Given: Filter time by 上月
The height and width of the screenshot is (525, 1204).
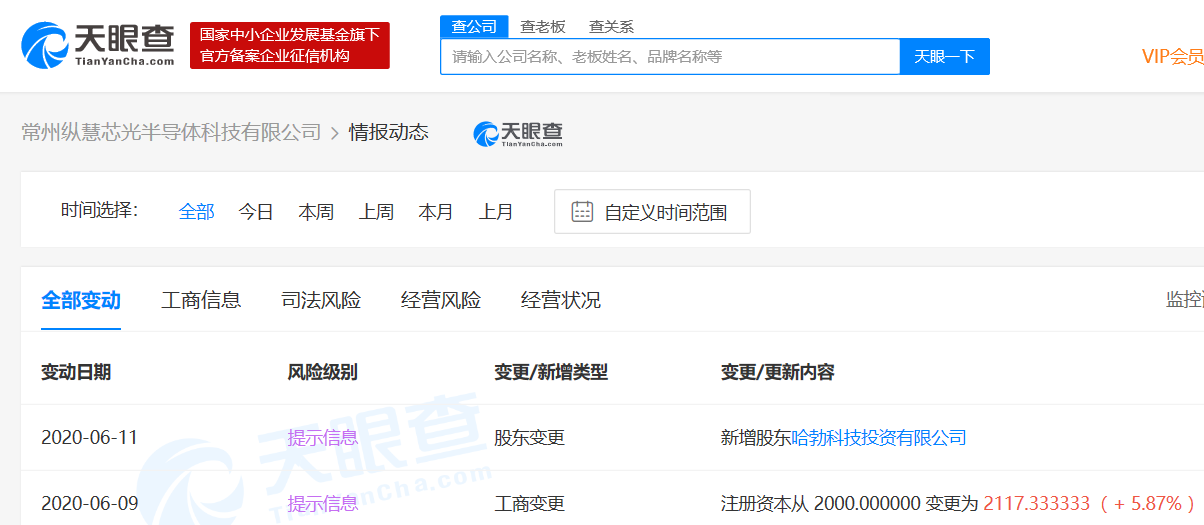Looking at the screenshot, I should [x=496, y=212].
